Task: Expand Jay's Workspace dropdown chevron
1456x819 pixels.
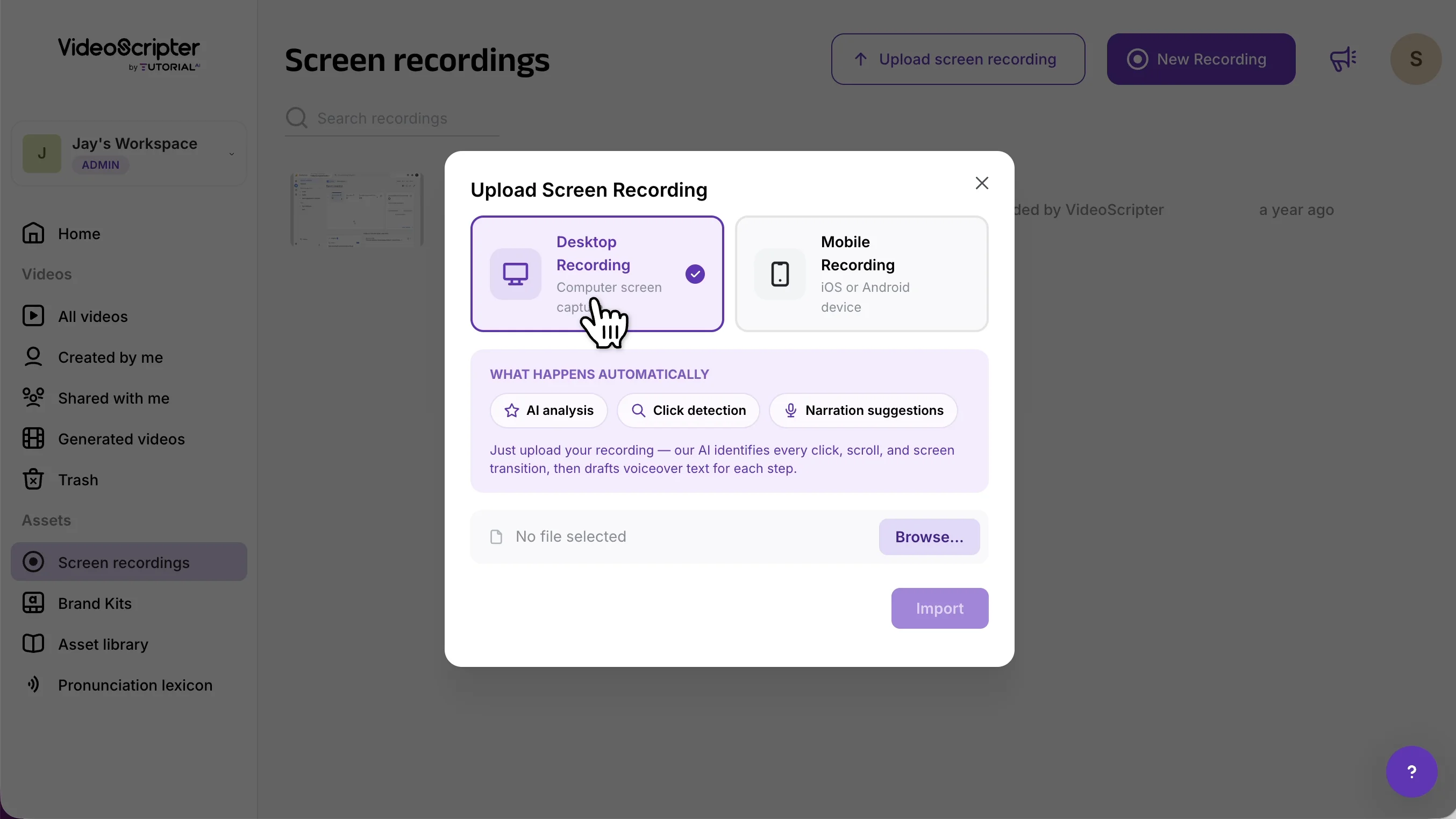Action: pyautogui.click(x=231, y=154)
